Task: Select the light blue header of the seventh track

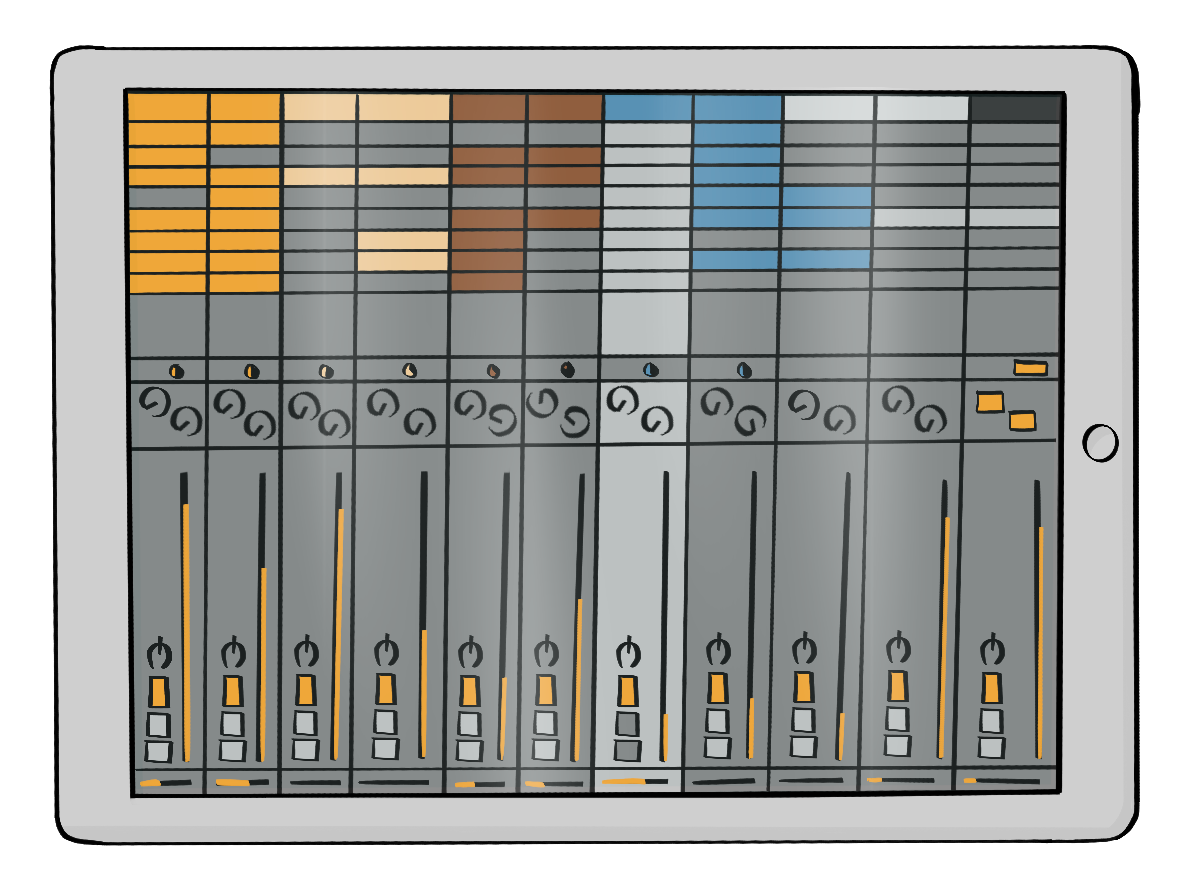Action: 647,108
